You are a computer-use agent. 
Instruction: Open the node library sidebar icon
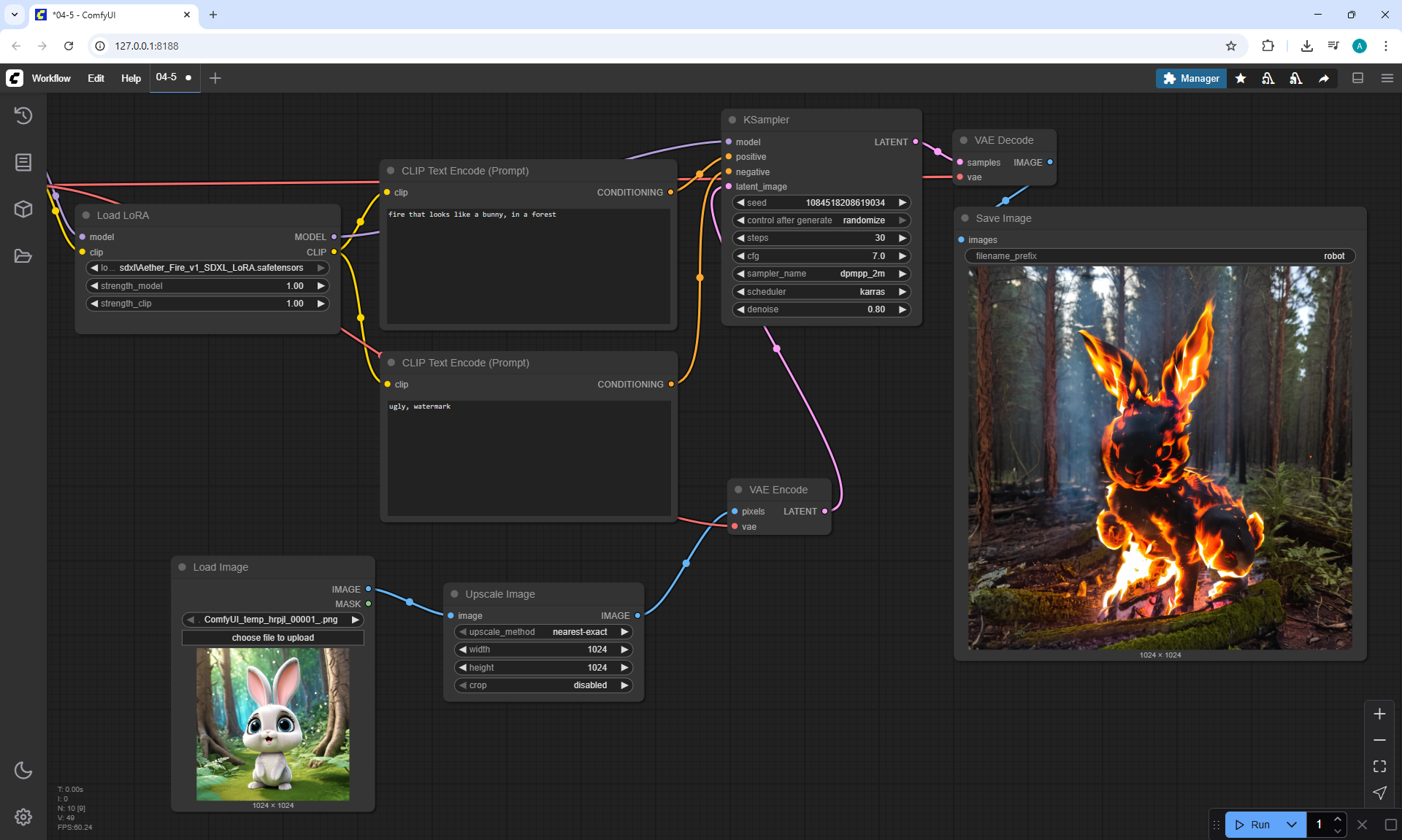(x=23, y=162)
